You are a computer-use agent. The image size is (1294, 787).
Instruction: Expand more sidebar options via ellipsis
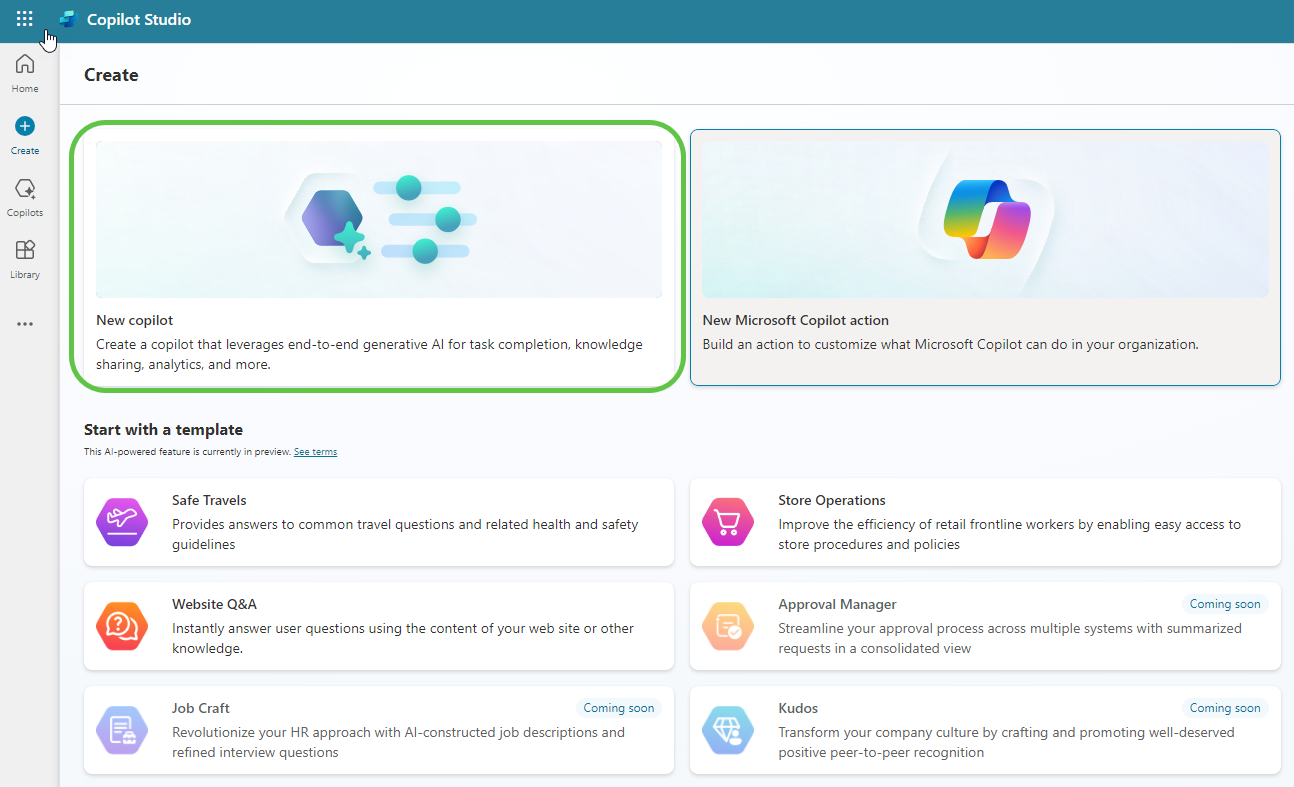(x=24, y=323)
